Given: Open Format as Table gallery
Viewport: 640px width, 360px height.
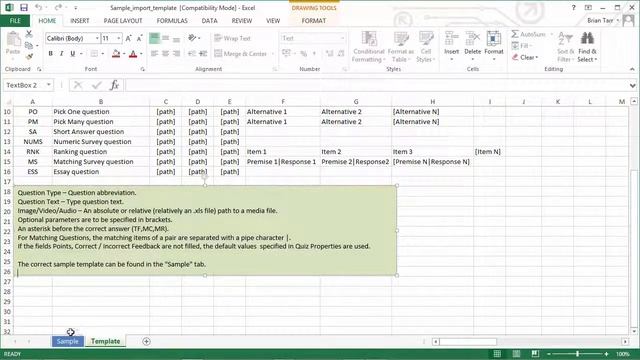Looking at the screenshot, I should pos(400,47).
